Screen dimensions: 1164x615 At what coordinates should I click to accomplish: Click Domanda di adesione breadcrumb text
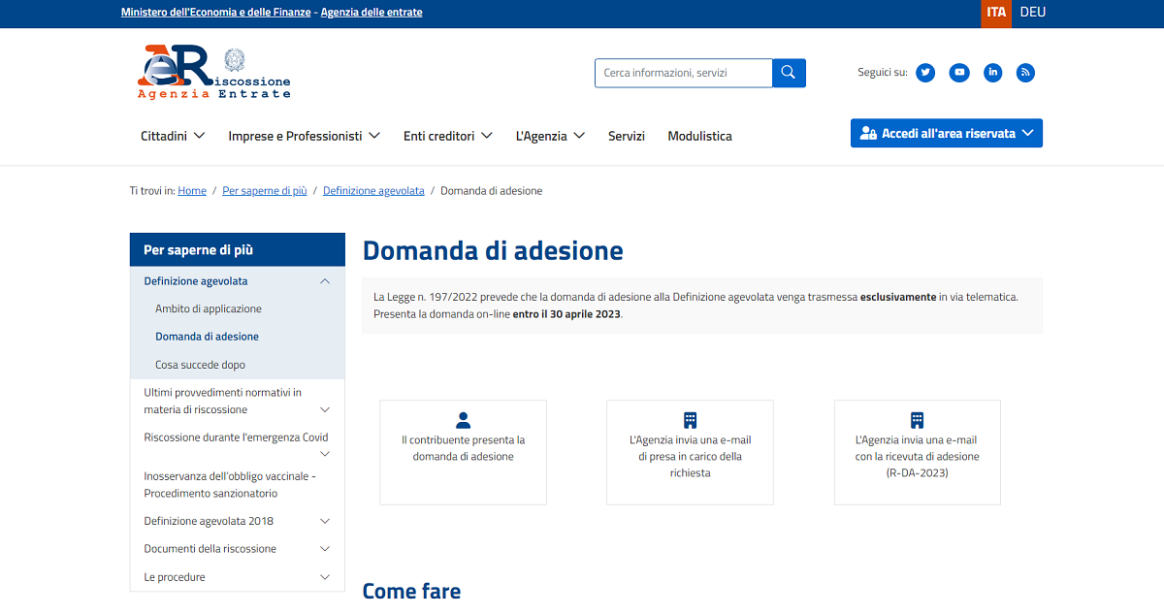[491, 191]
